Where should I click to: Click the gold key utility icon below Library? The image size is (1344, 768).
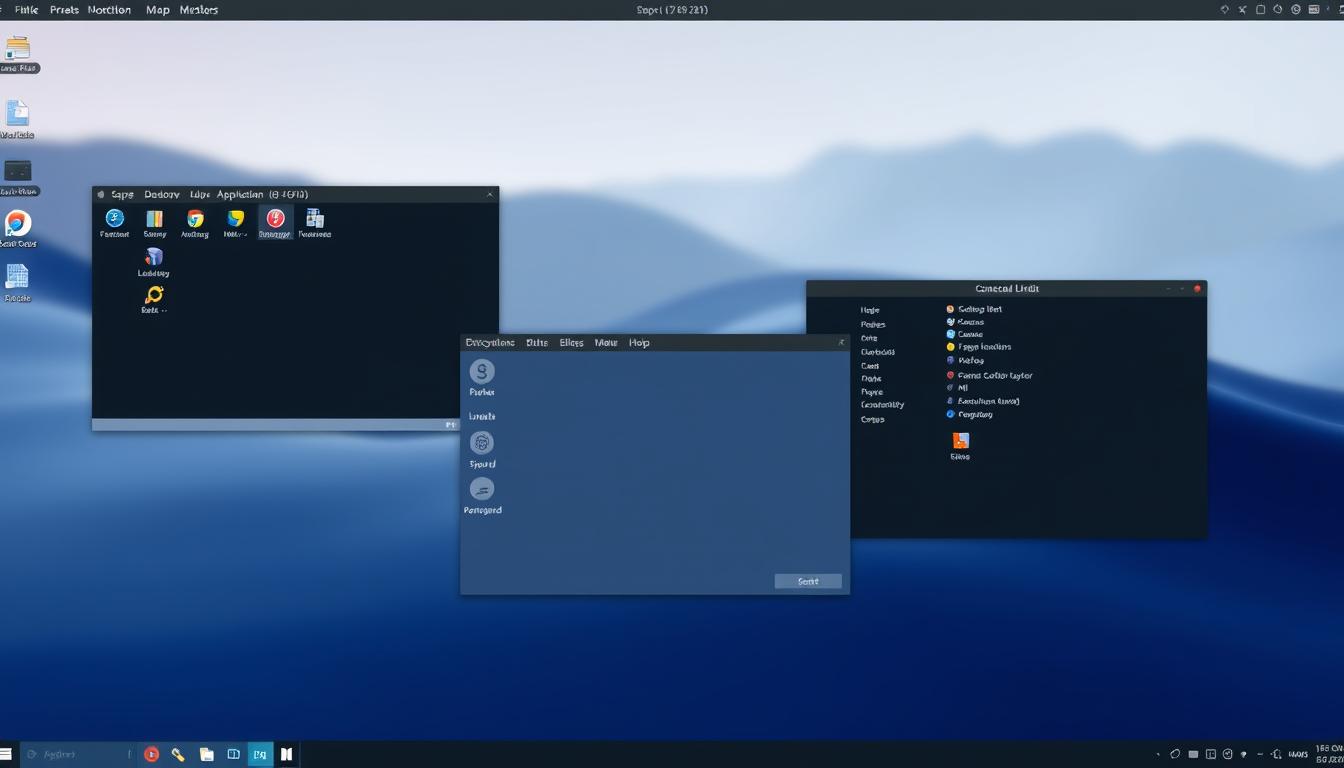point(154,296)
